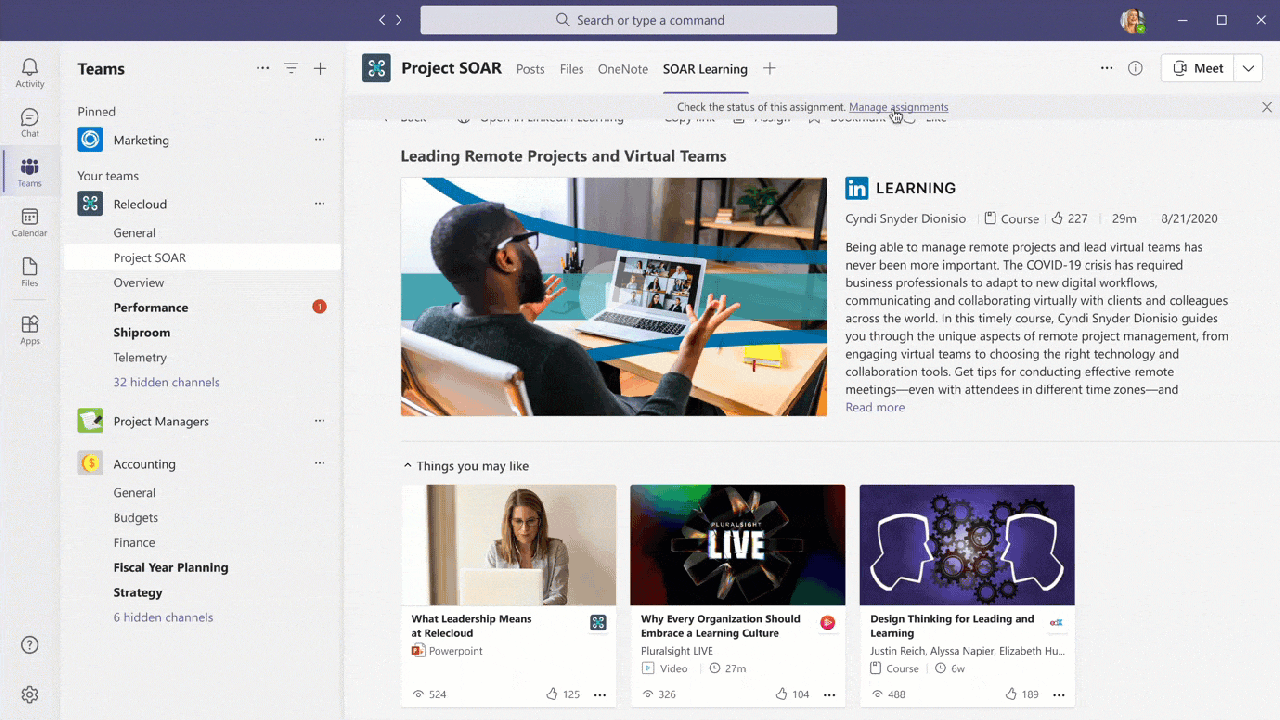The image size is (1280, 720).
Task: Show Accounting's 6 hidden channels
Action: (163, 617)
